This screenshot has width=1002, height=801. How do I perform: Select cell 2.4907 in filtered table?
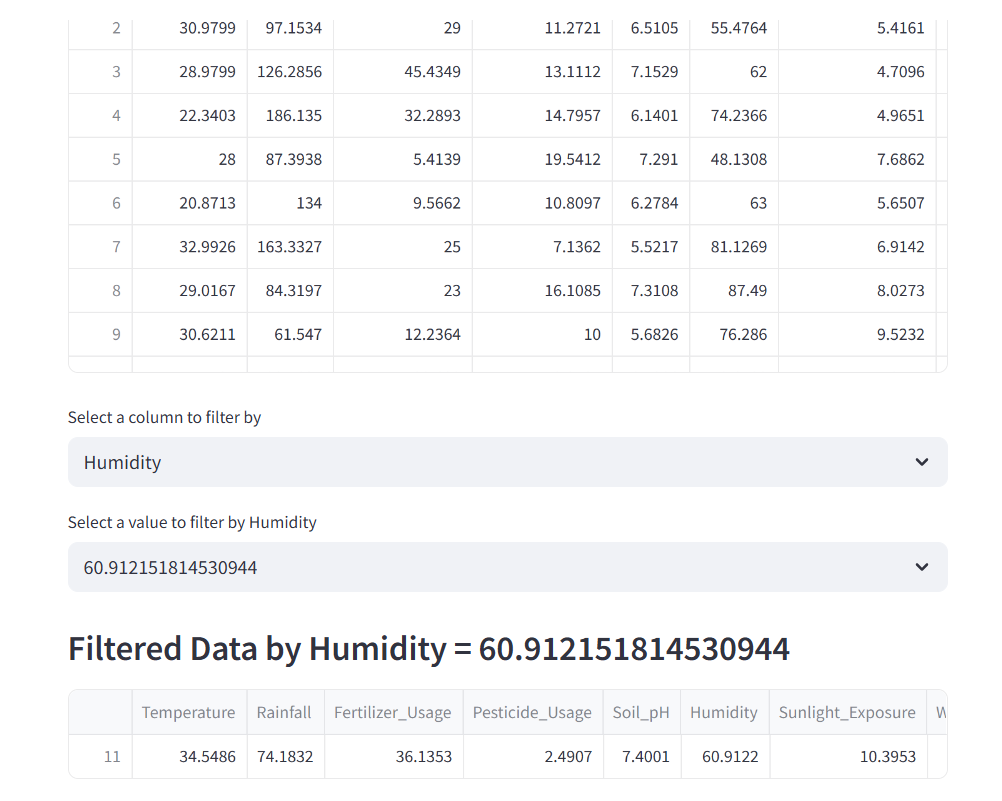tap(533, 757)
